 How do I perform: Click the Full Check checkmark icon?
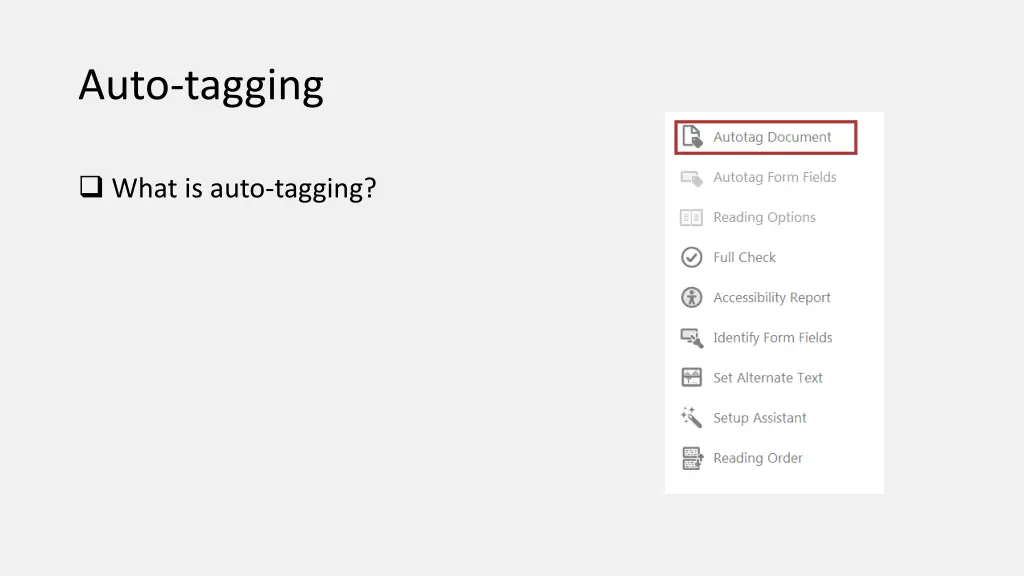(x=692, y=258)
